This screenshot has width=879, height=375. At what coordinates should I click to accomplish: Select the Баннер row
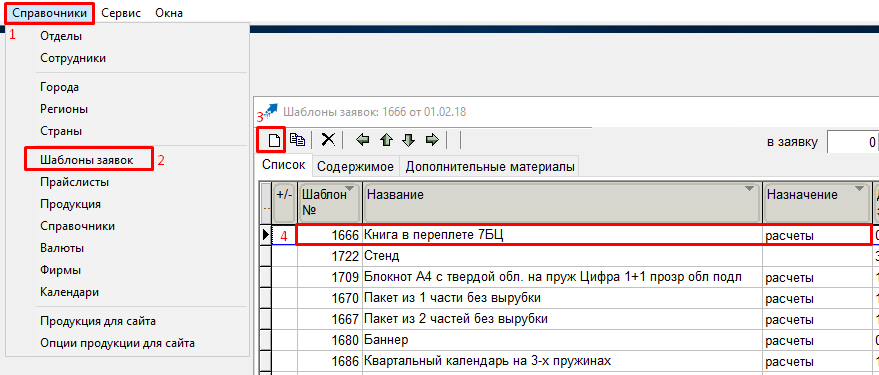563,340
